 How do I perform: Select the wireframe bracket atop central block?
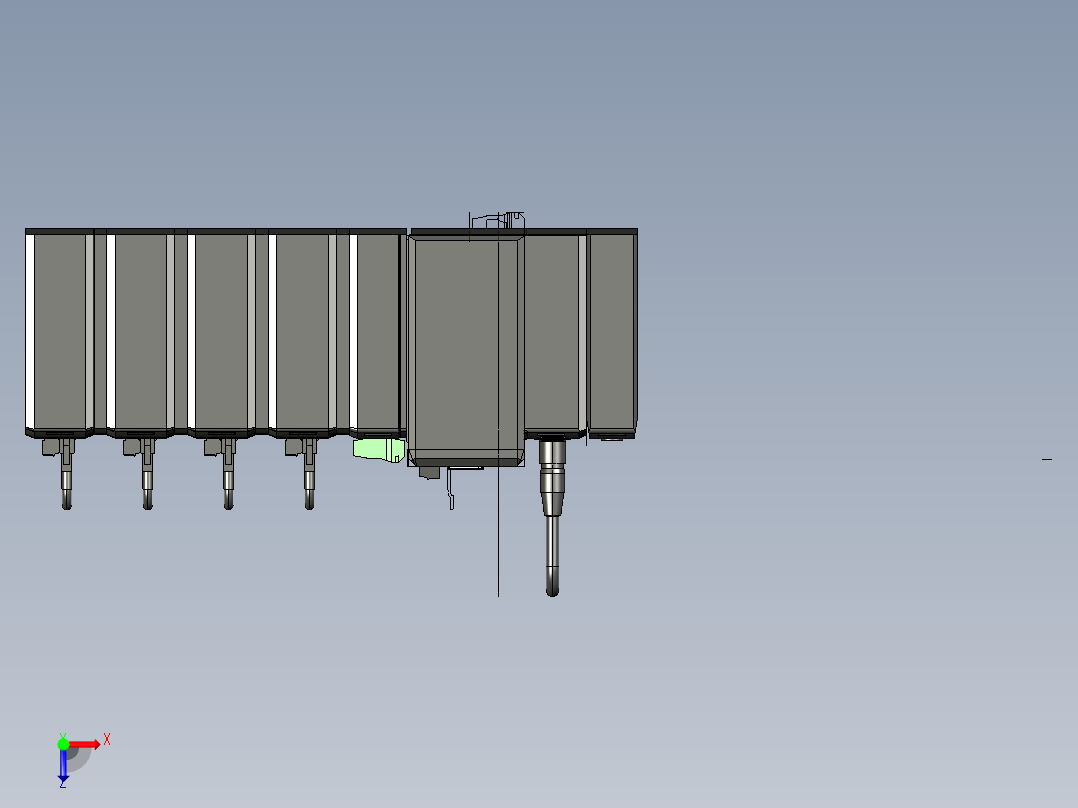tap(497, 221)
